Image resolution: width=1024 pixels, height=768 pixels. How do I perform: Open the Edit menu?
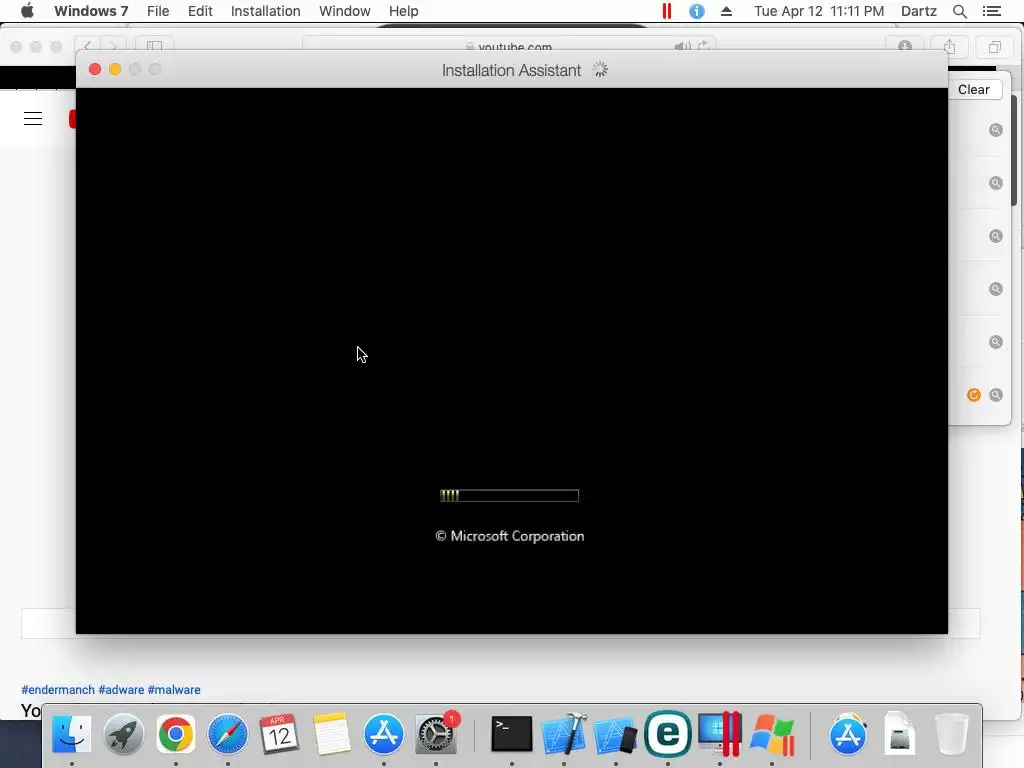point(200,11)
